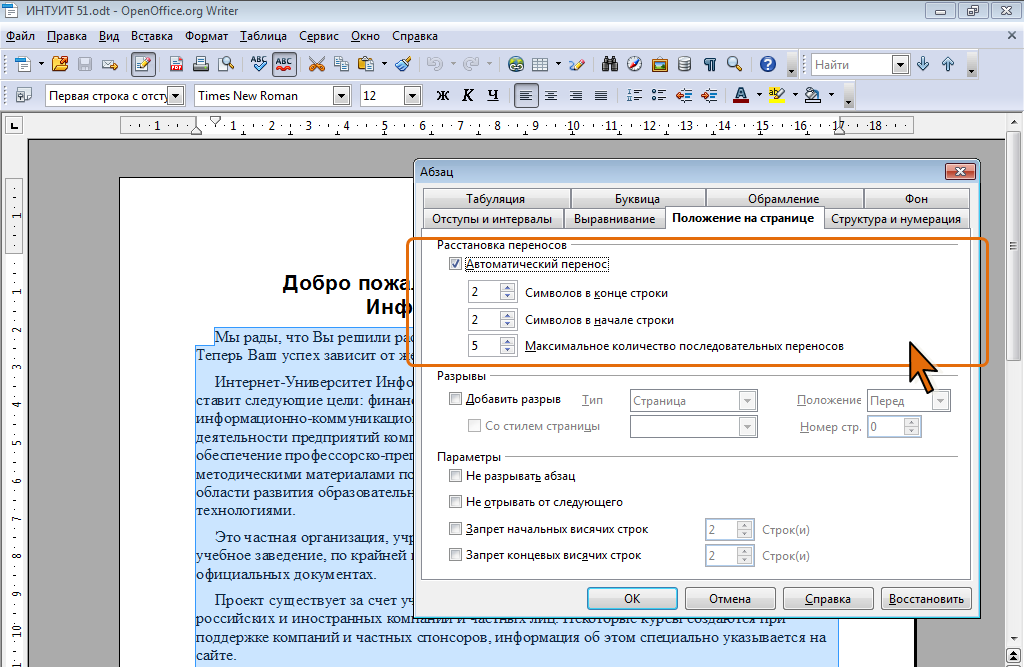Screen dimensions: 1024x667
Task: Open the Times New Roman font dropdown
Action: click(341, 96)
